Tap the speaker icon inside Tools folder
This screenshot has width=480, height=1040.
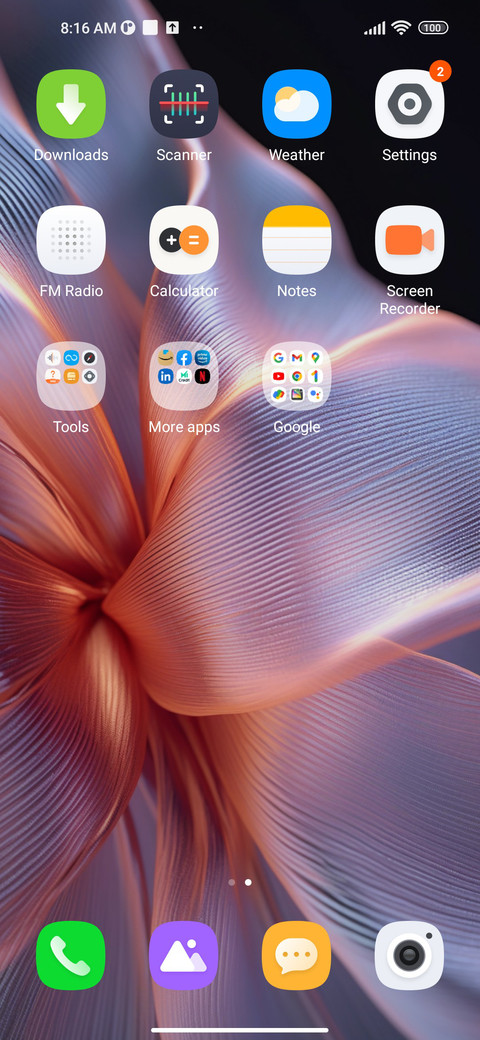53,358
